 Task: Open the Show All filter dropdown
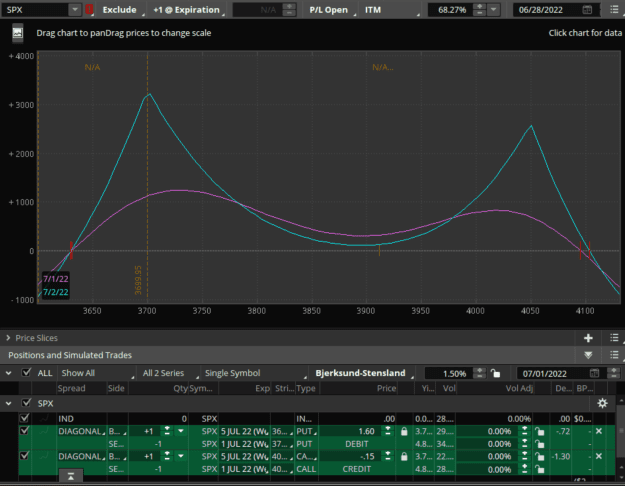coord(97,373)
